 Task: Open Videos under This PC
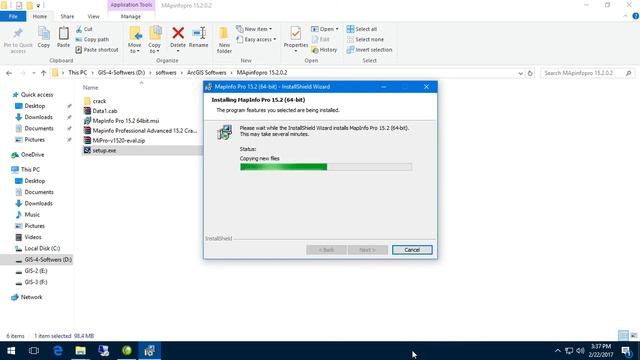(33, 237)
